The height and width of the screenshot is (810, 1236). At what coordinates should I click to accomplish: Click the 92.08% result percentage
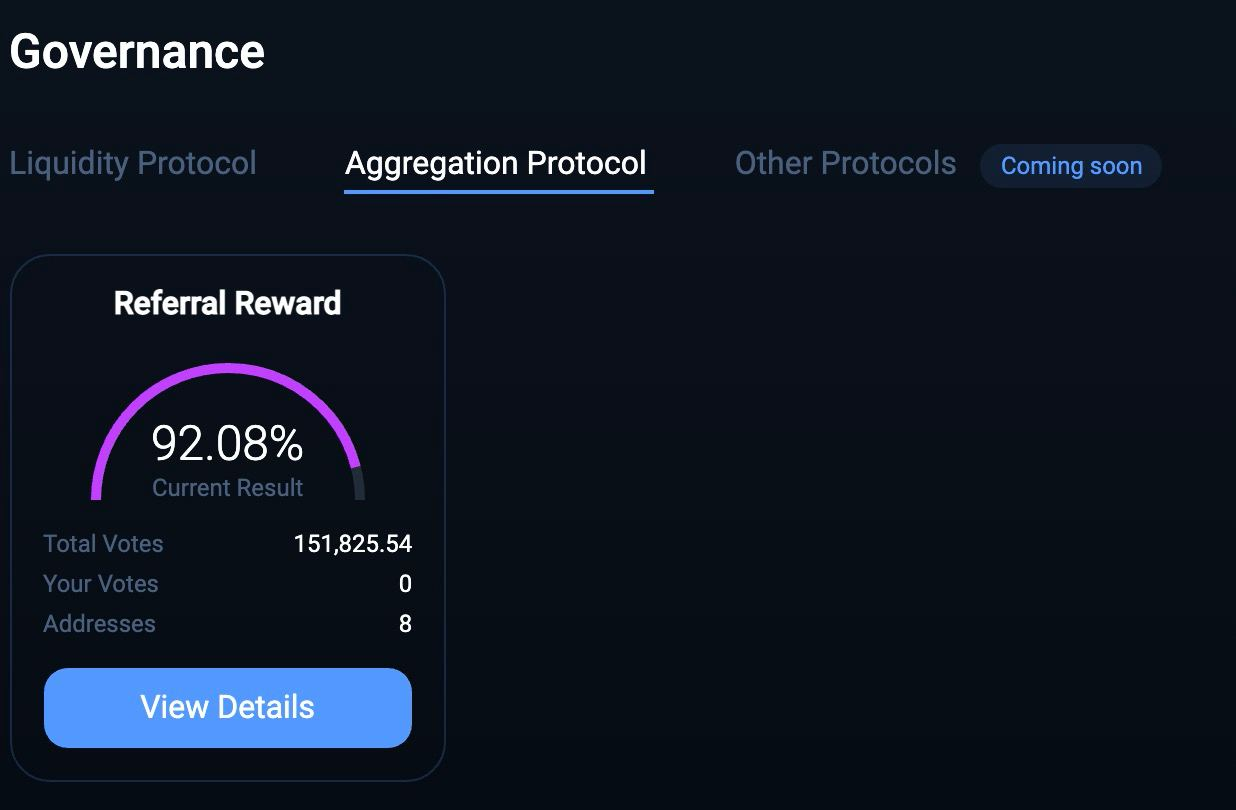(x=228, y=443)
